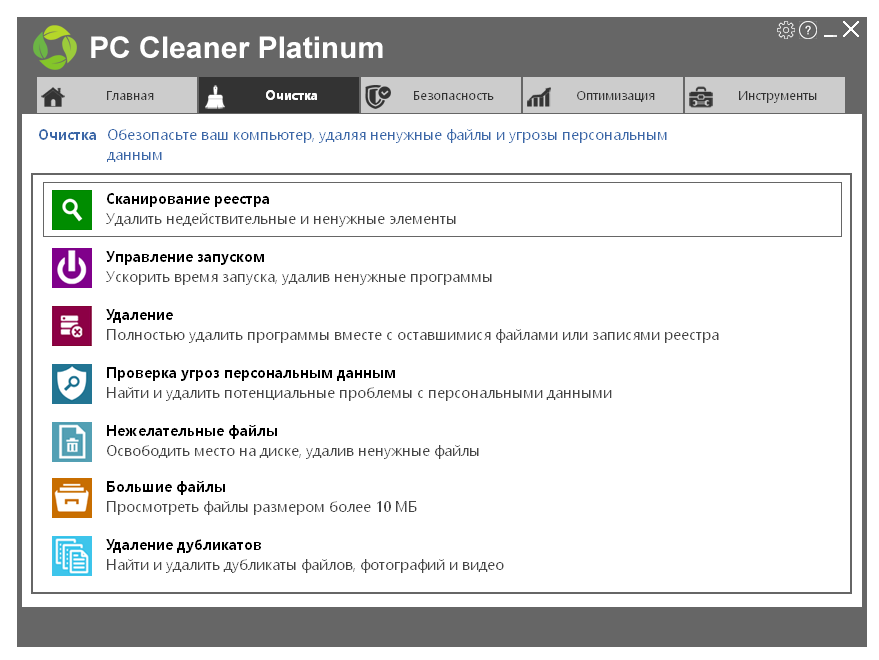This screenshot has height=660, width=879.
Task: Switch to the Инструменты tab
Action: (765, 95)
